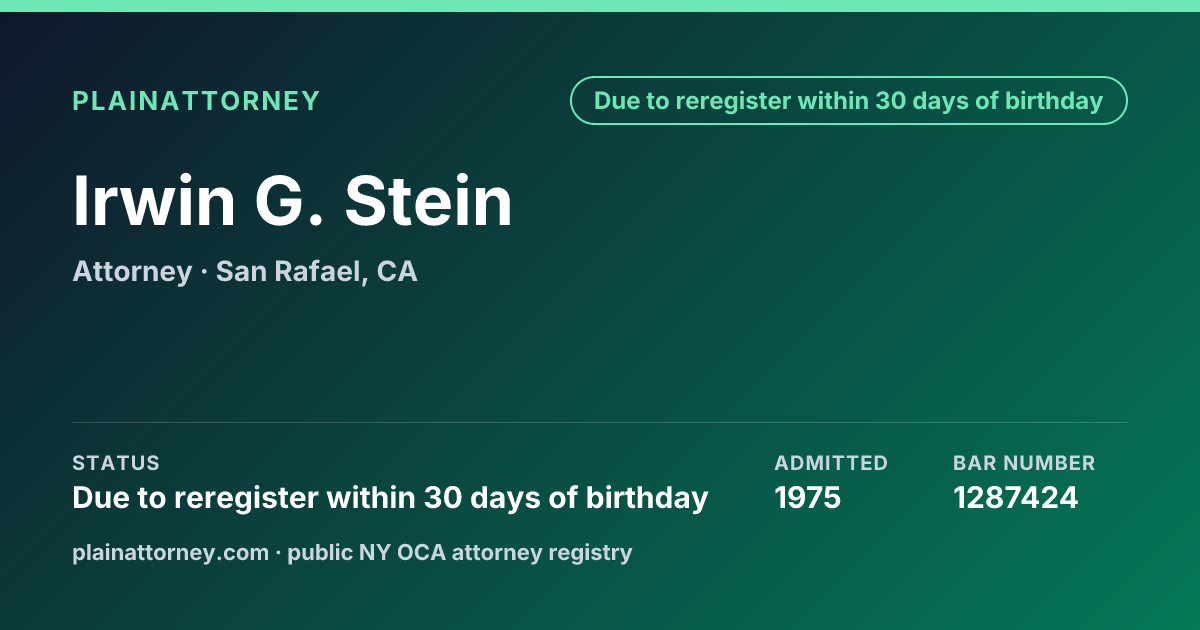Click the BAR NUMBER label
The image size is (1200, 630).
tap(1024, 463)
